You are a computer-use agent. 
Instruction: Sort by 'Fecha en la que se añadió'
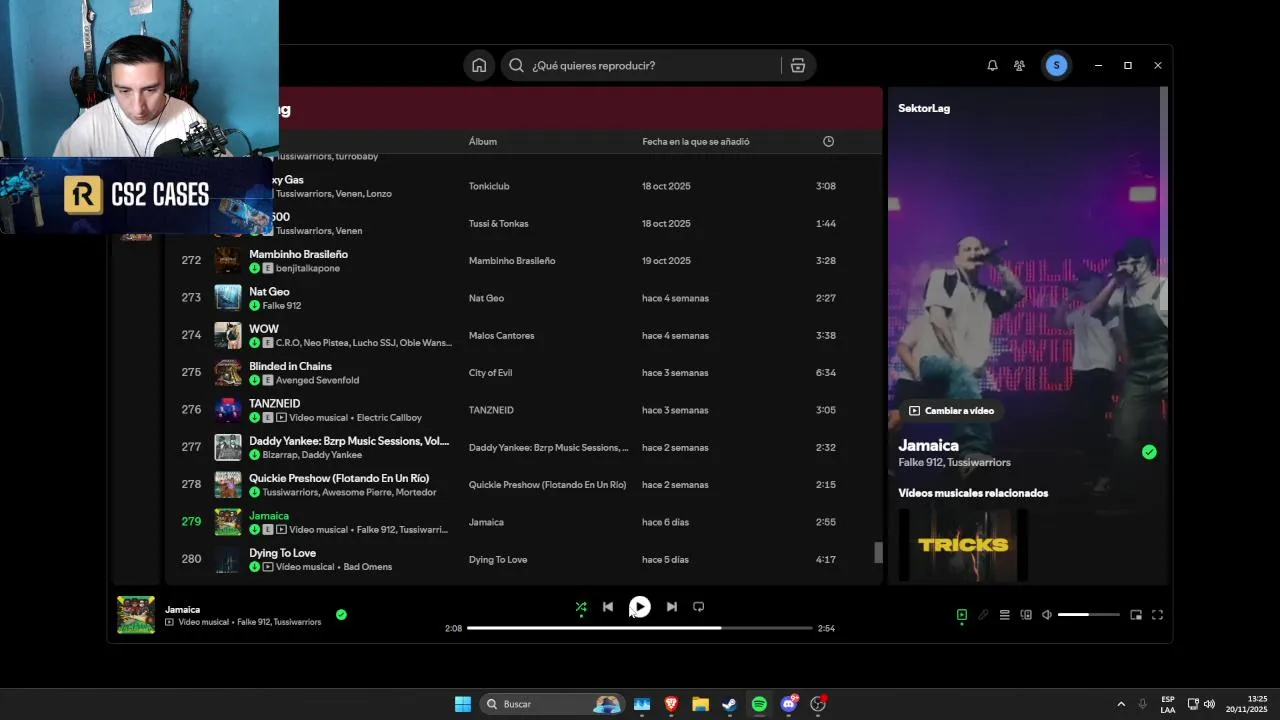[696, 142]
